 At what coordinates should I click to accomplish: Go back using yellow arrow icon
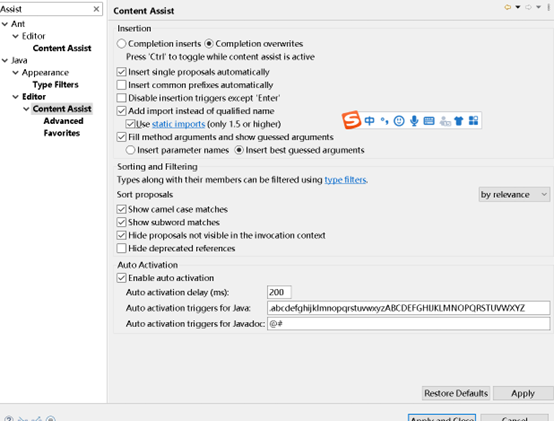pyautogui.click(x=507, y=7)
